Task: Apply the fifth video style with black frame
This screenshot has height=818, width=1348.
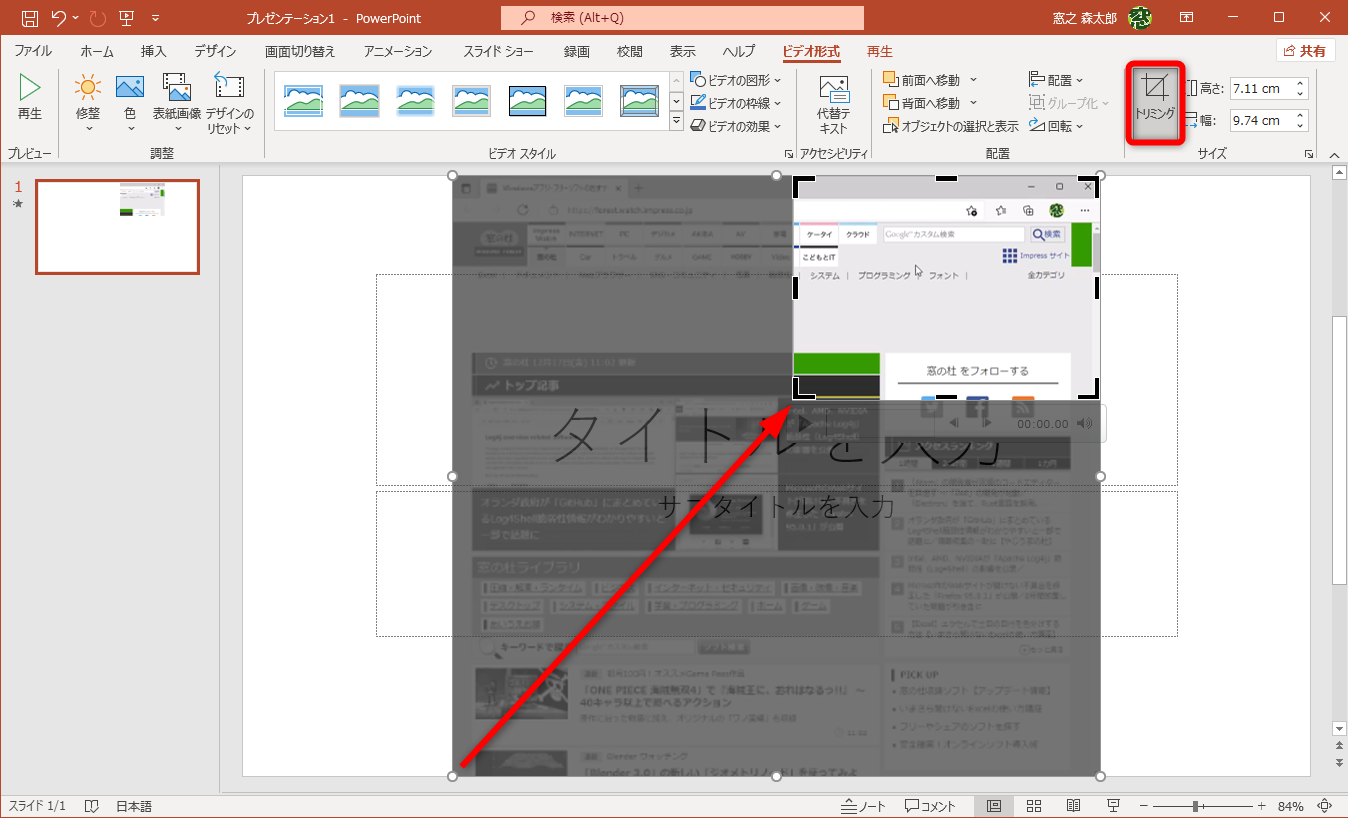Action: pos(527,100)
